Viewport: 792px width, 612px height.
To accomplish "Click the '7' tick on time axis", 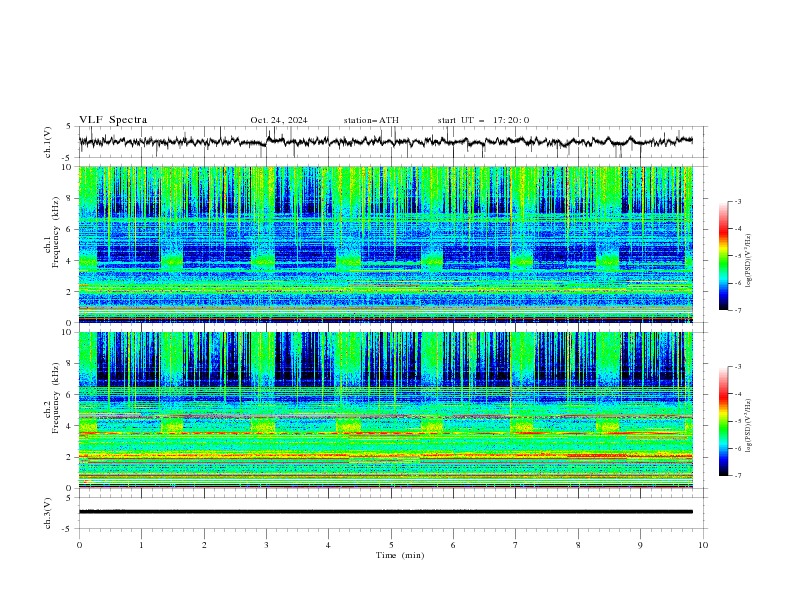I will pyautogui.click(x=516, y=545).
